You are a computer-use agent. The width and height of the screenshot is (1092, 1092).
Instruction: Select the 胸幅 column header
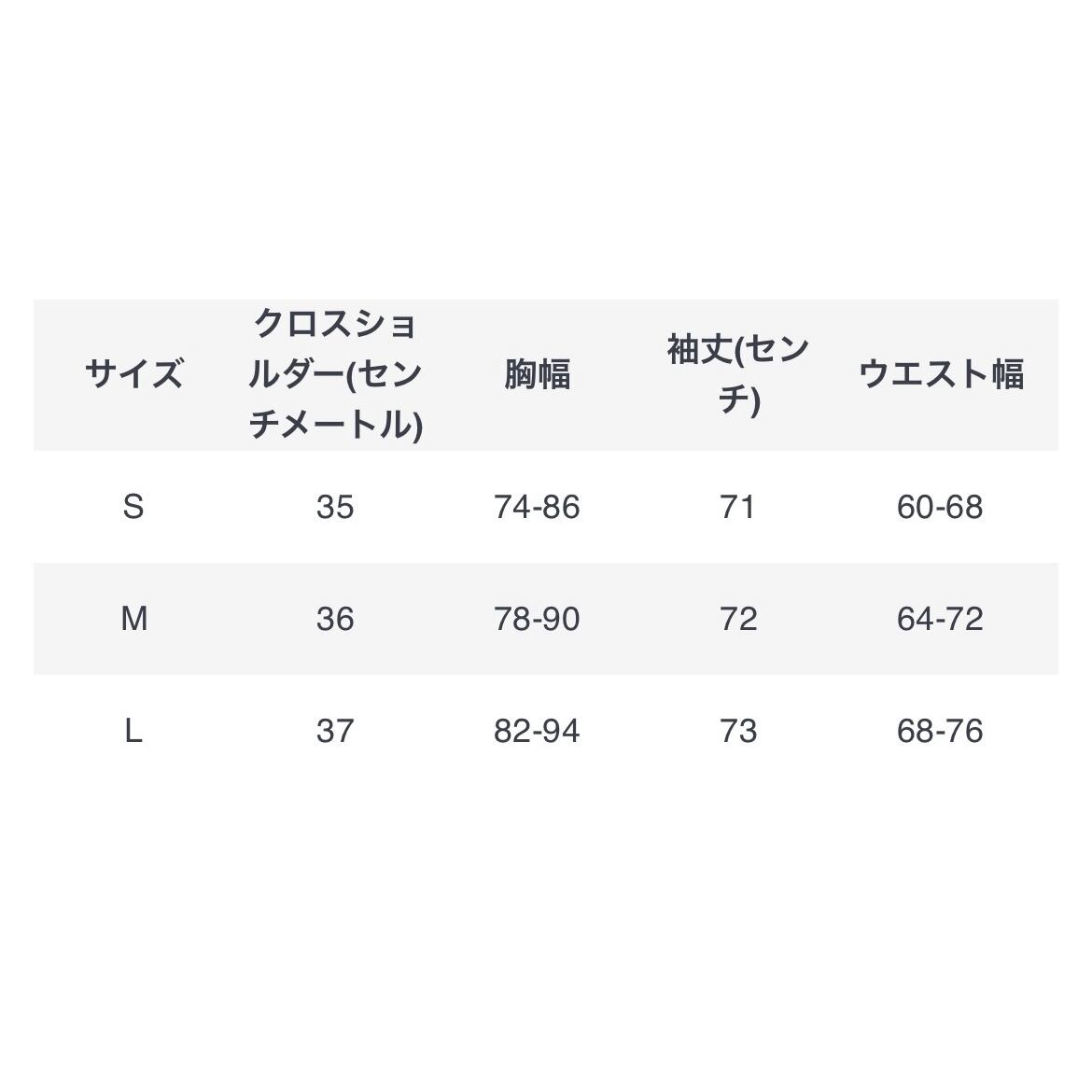[x=537, y=375]
